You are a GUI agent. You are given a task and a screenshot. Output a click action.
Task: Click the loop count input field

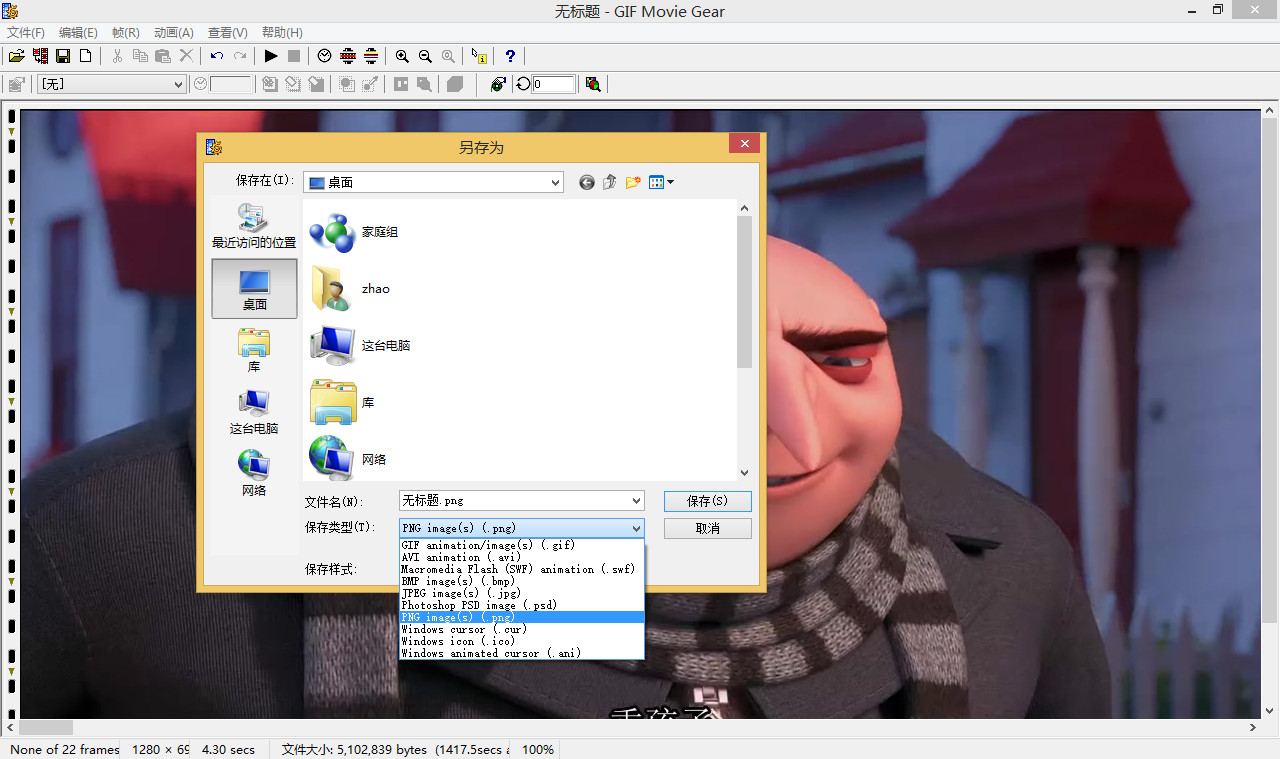(x=554, y=84)
